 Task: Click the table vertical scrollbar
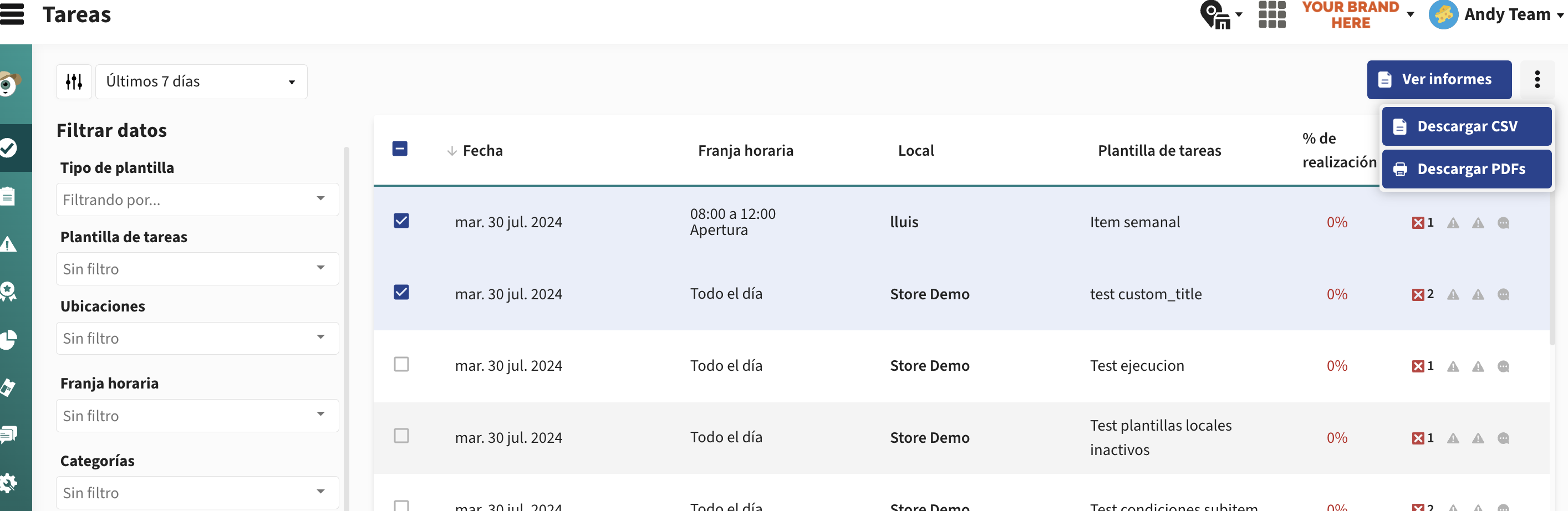(1552, 268)
